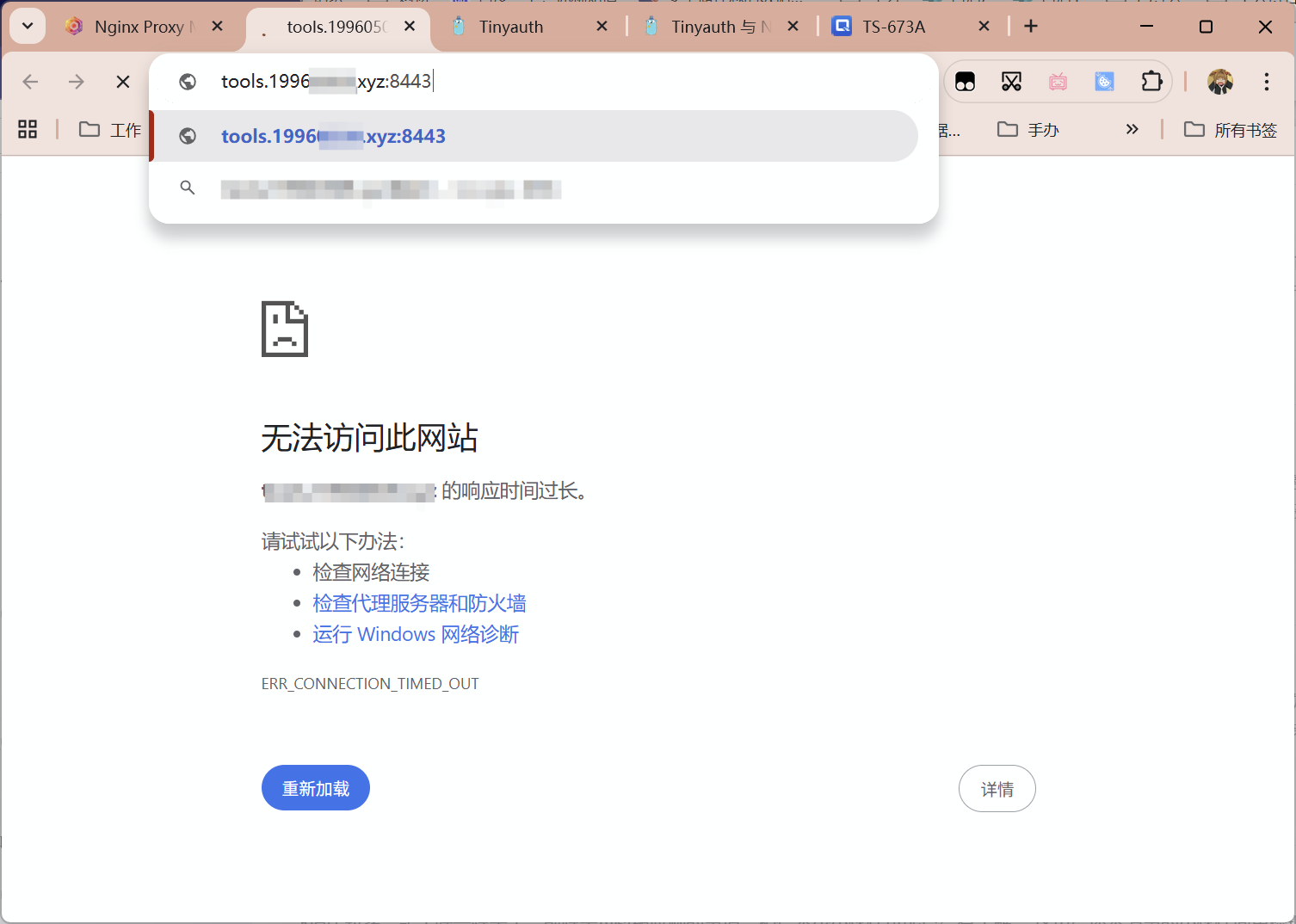Open the pink Bilibili TV extension
Image resolution: width=1296 pixels, height=924 pixels.
(x=1058, y=81)
